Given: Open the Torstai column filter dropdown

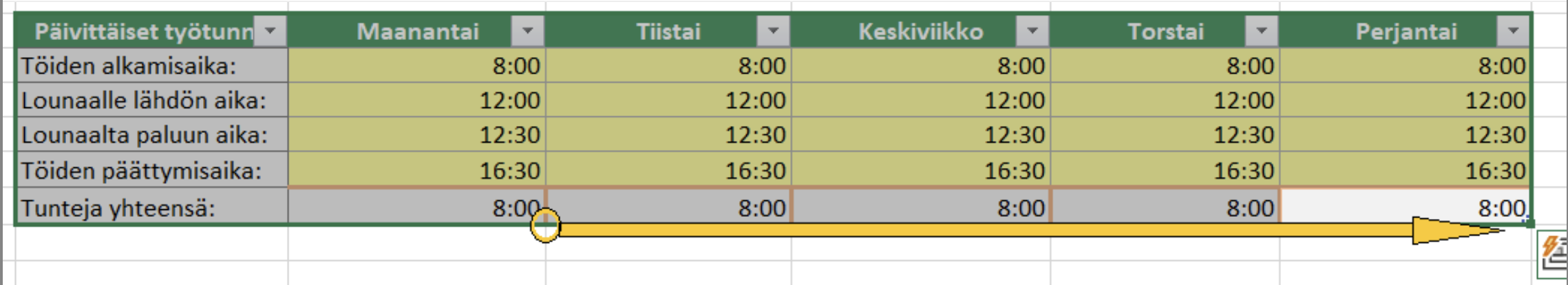Looking at the screenshot, I should click(x=1261, y=31).
